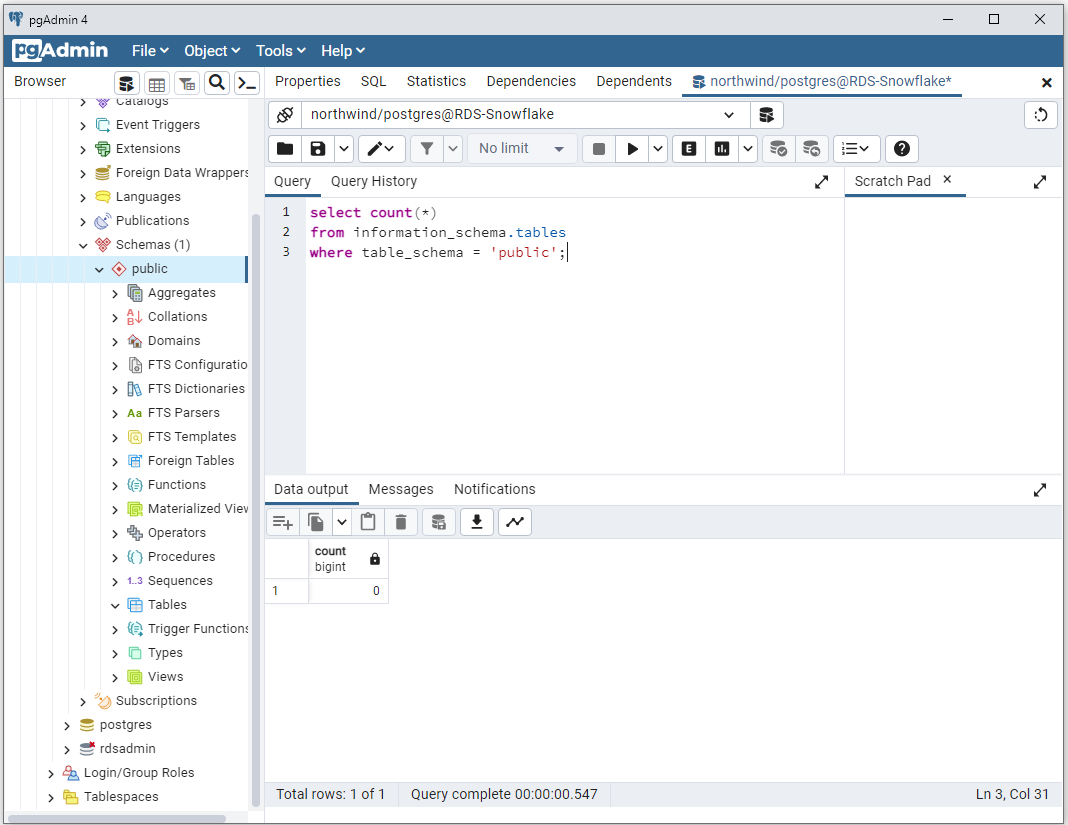
Task: Open the copy options dropdown arrow
Action: (x=342, y=523)
